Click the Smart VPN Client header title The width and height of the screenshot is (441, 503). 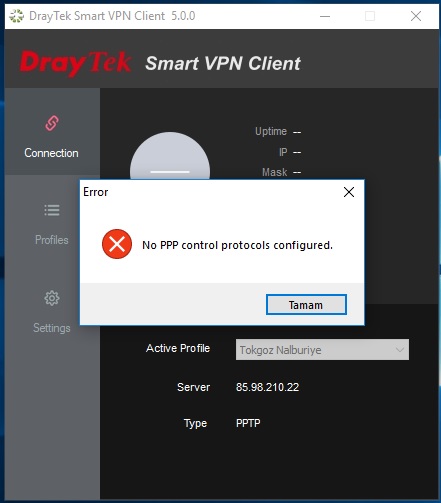point(223,63)
